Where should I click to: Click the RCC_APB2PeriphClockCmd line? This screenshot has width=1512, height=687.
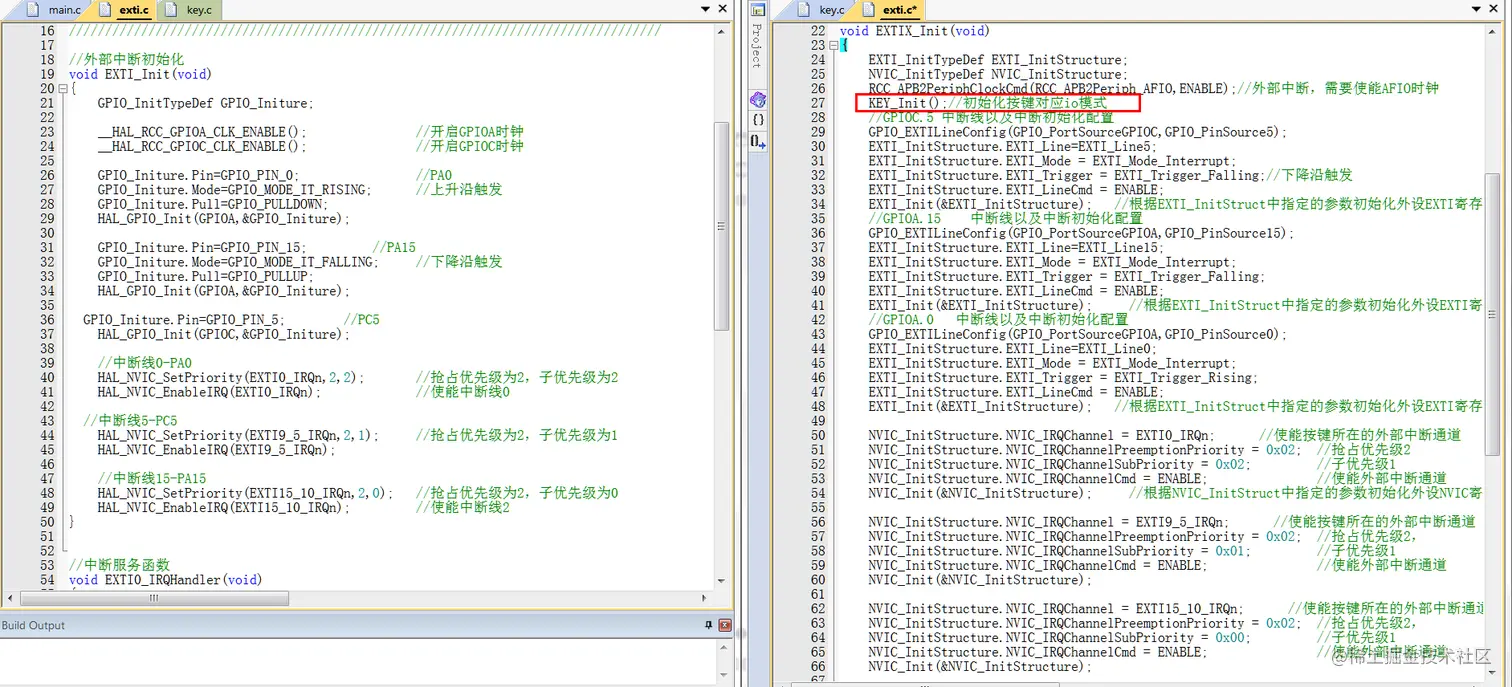[x=1053, y=88]
